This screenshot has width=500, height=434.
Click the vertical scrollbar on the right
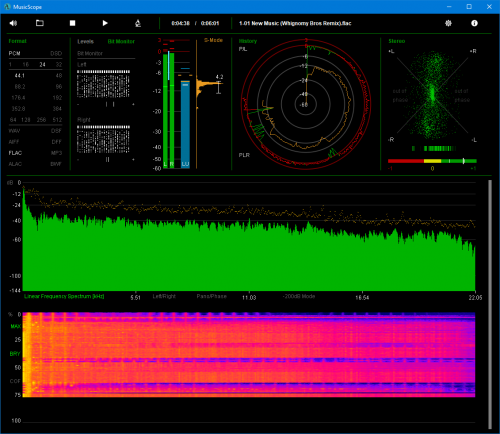click(x=490, y=304)
